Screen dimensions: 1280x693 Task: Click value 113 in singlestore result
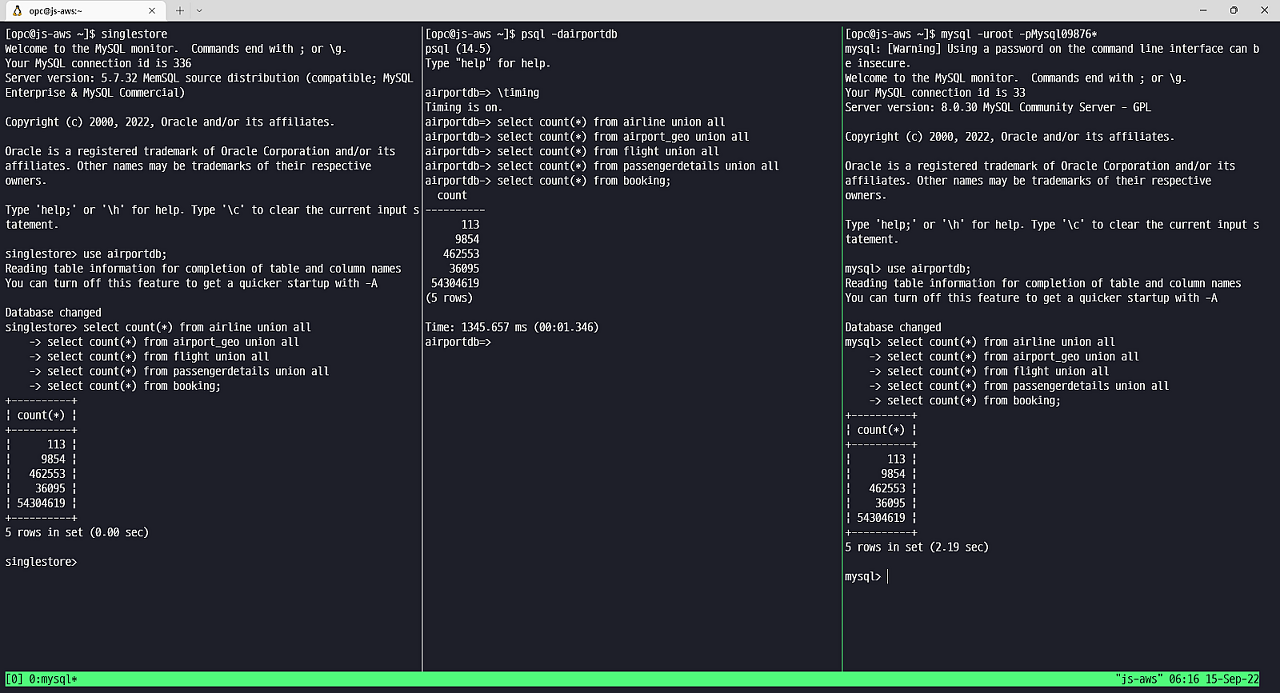point(56,445)
